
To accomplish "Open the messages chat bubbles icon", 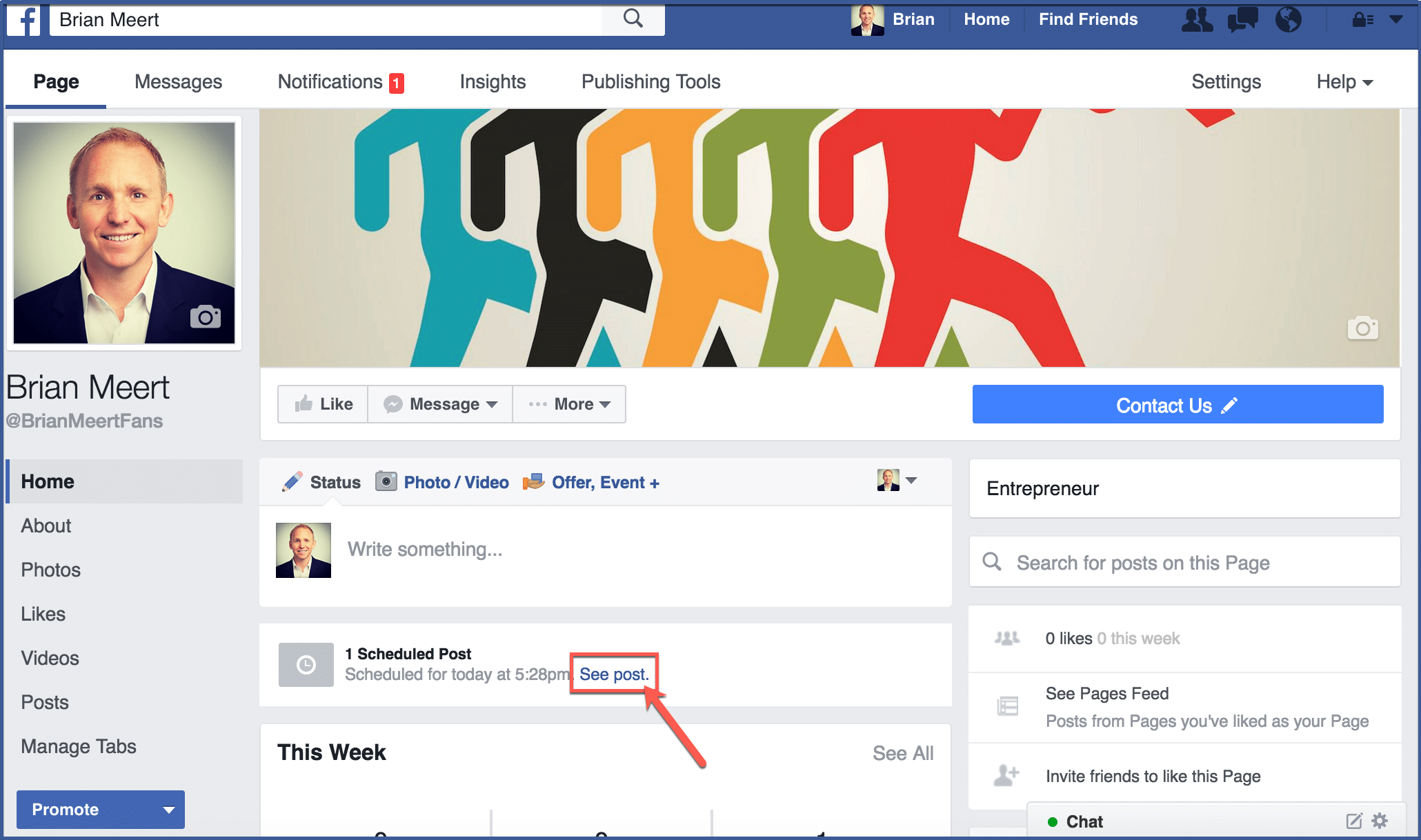I will 1242,19.
